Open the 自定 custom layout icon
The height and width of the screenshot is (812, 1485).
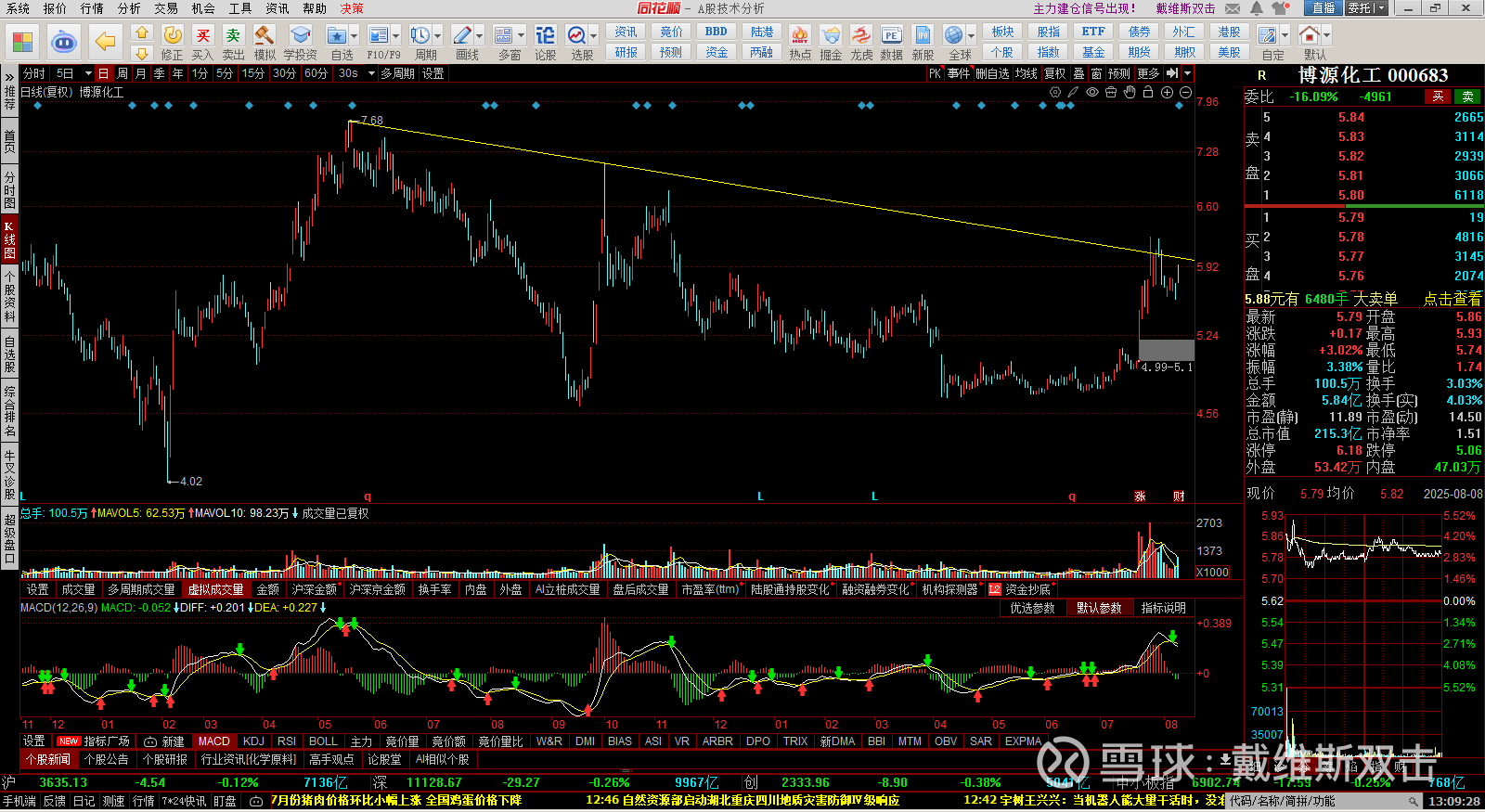[1268, 36]
